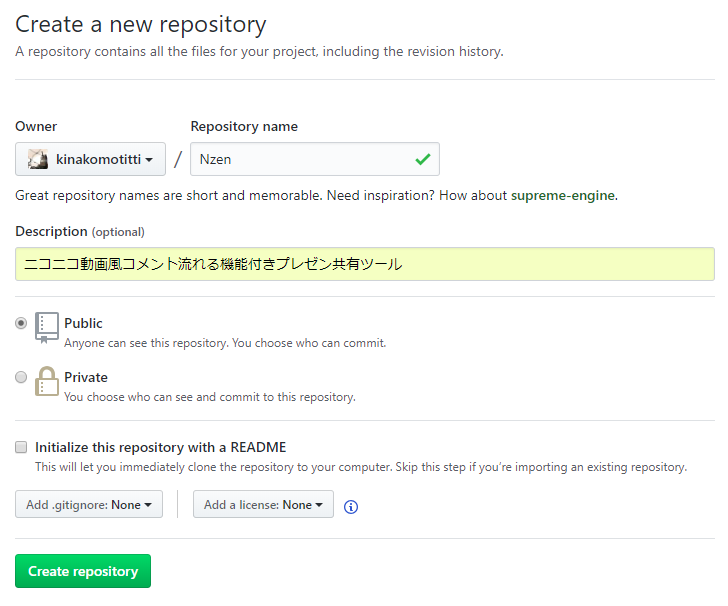Click the Public label text
The height and width of the screenshot is (606, 728).
point(83,323)
